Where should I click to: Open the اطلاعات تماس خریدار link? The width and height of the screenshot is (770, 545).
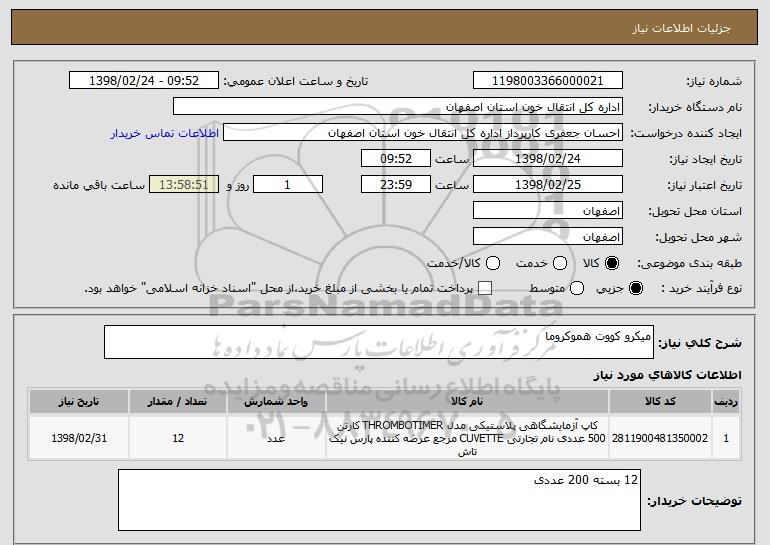(x=165, y=133)
